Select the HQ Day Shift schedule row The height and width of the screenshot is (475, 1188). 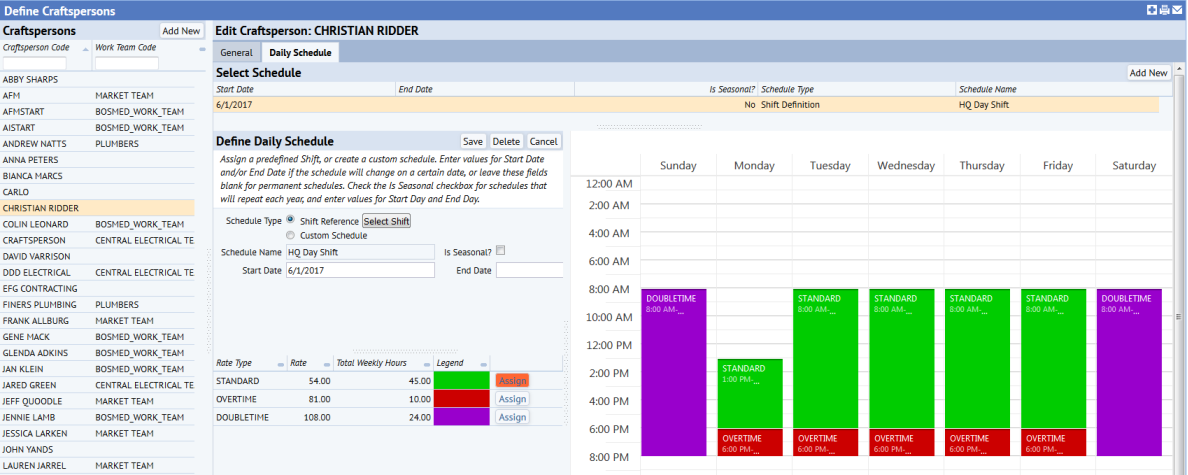pos(686,105)
